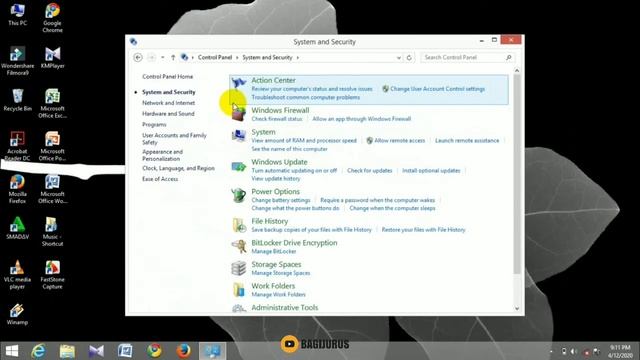This screenshot has height=360, width=640.
Task: Select SMADAV desktop icon
Action: (x=18, y=228)
